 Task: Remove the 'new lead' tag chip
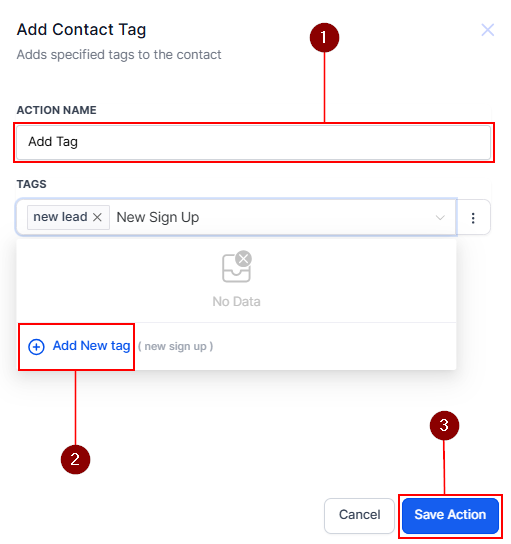tap(97, 217)
